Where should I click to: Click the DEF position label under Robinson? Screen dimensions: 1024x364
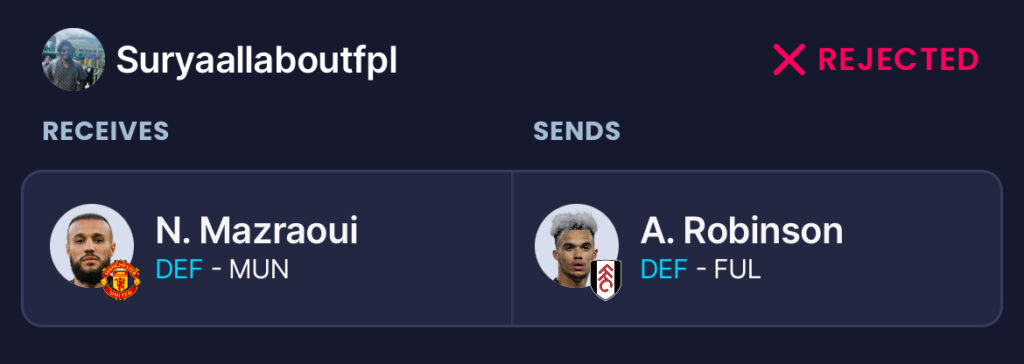pos(664,269)
